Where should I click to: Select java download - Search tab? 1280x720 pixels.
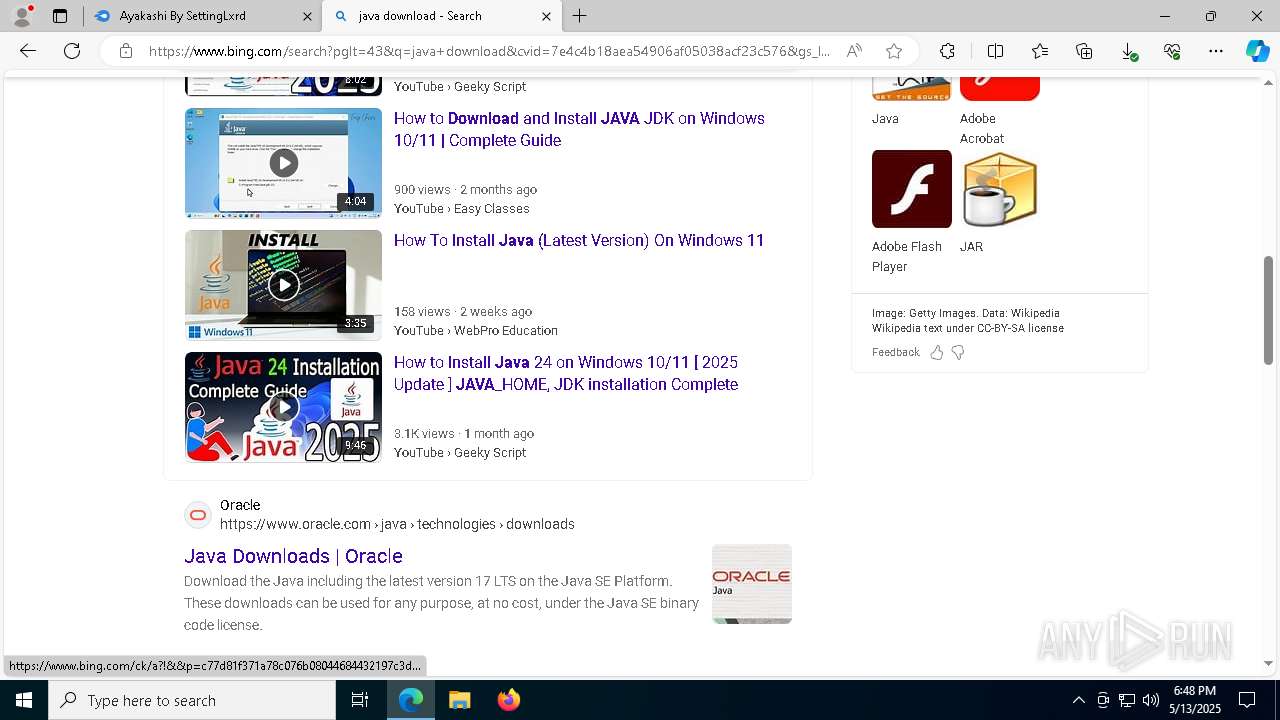(x=442, y=16)
